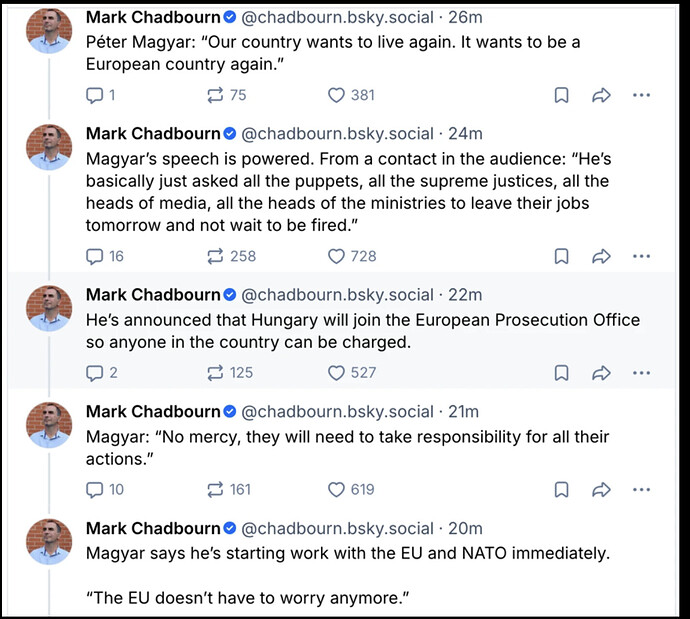The height and width of the screenshot is (619, 690).
Task: Share the "No mercy" post
Action: click(x=601, y=489)
